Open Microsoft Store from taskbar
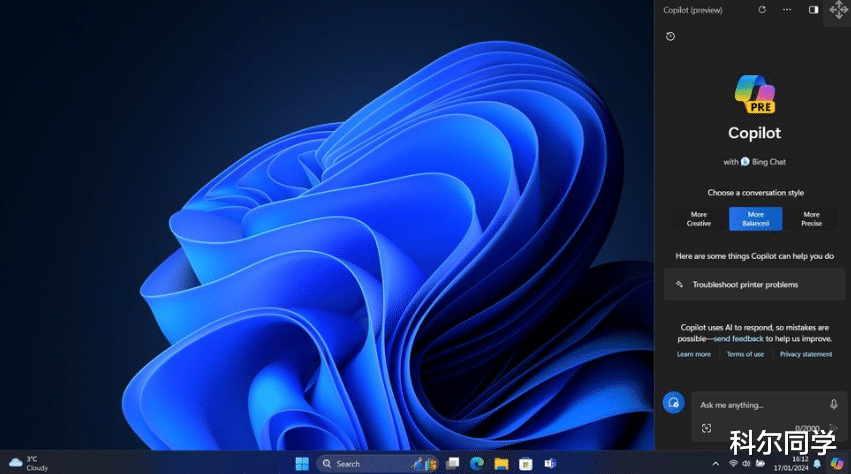 [525, 464]
